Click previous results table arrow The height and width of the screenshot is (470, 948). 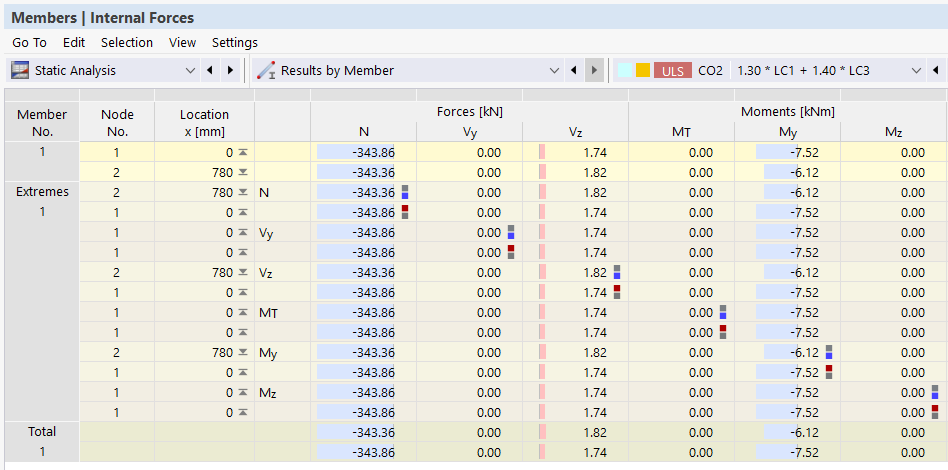(x=574, y=70)
